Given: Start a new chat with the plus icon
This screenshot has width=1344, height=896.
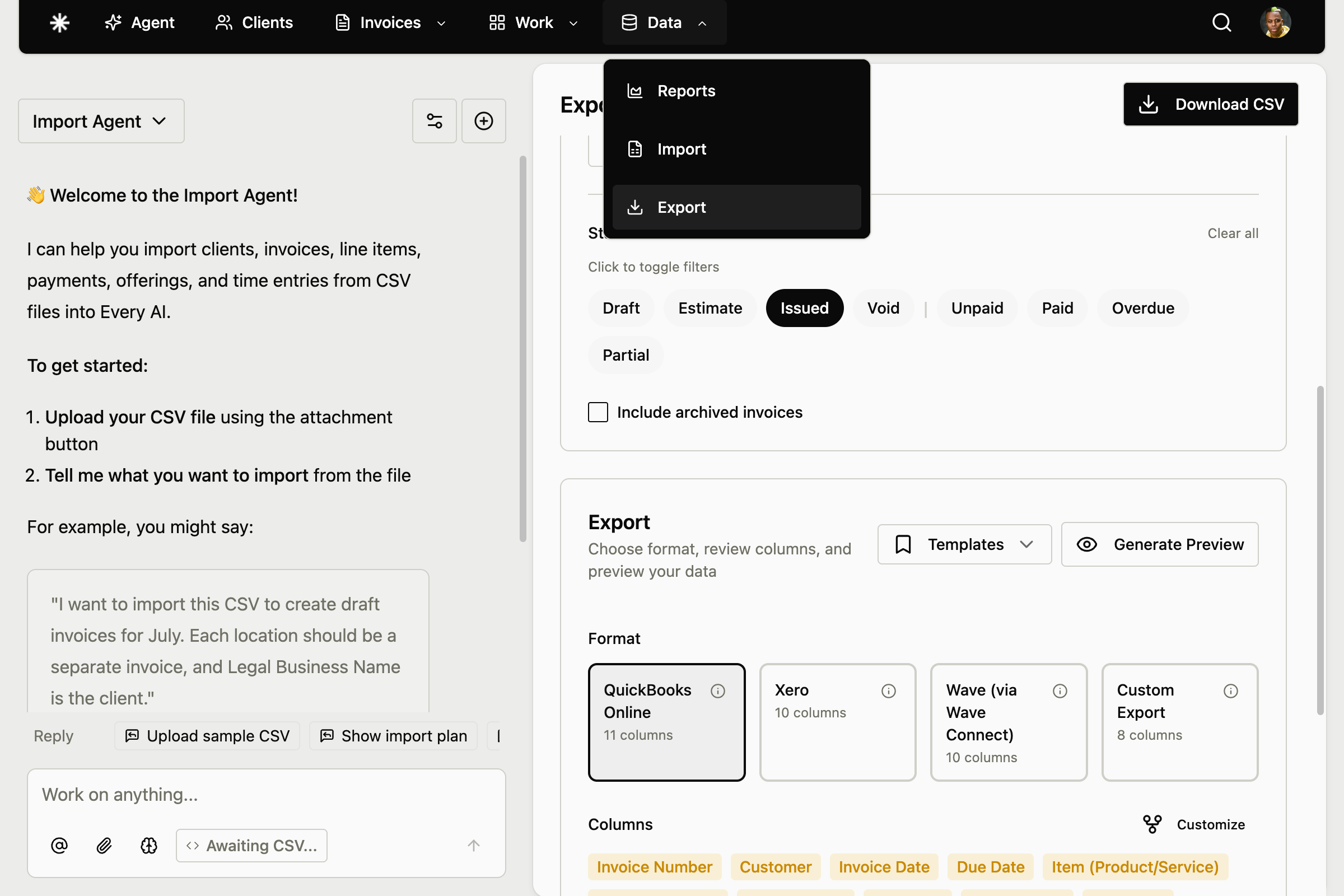Looking at the screenshot, I should point(483,120).
